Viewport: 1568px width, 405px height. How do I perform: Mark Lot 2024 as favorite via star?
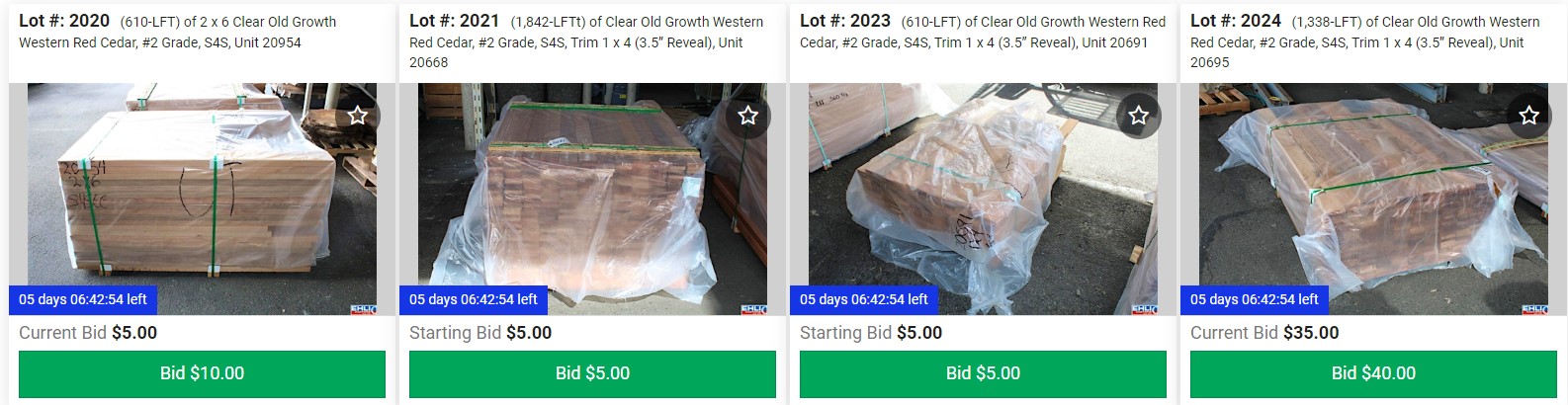[1529, 116]
